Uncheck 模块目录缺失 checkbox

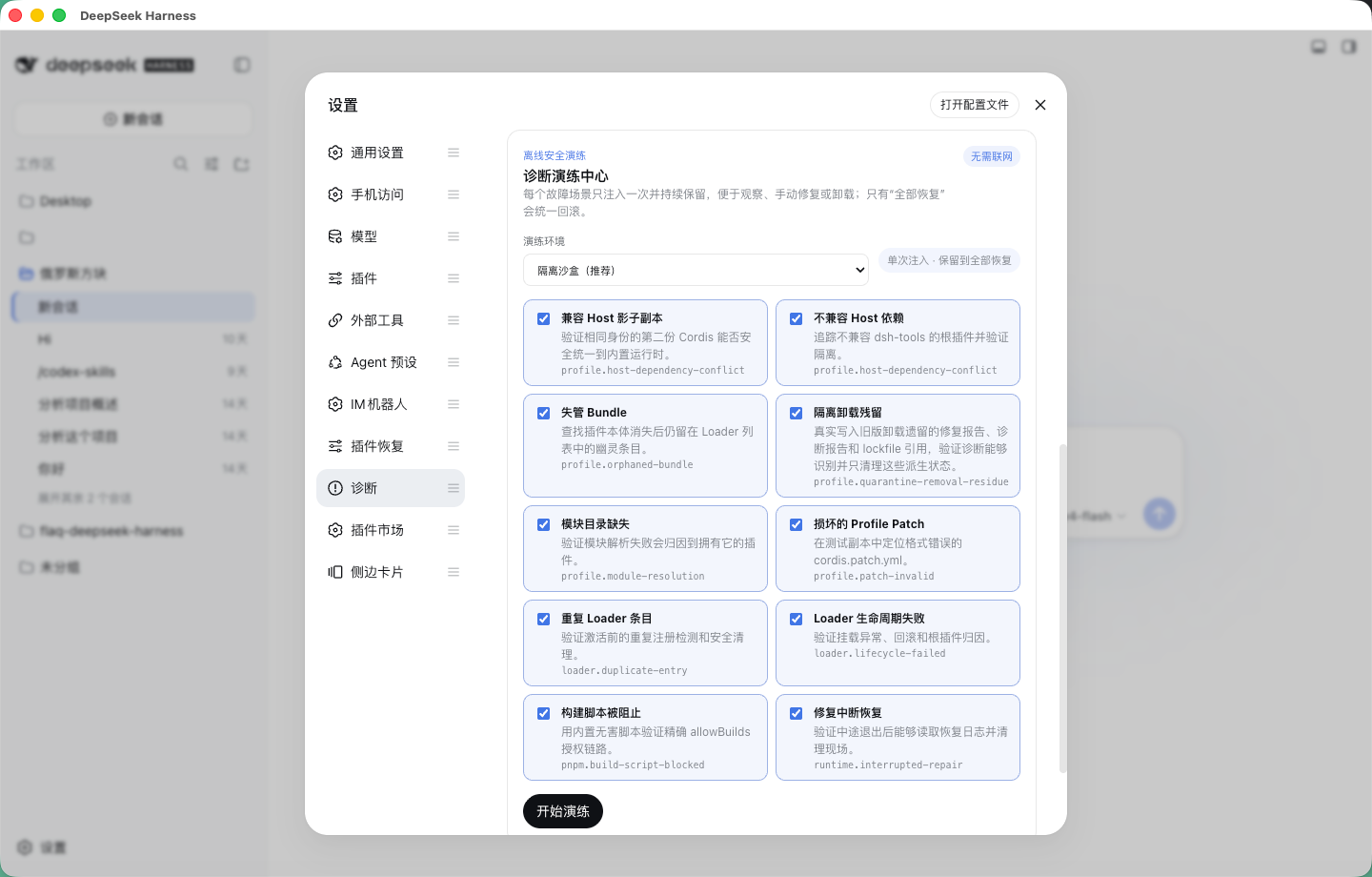point(543,525)
